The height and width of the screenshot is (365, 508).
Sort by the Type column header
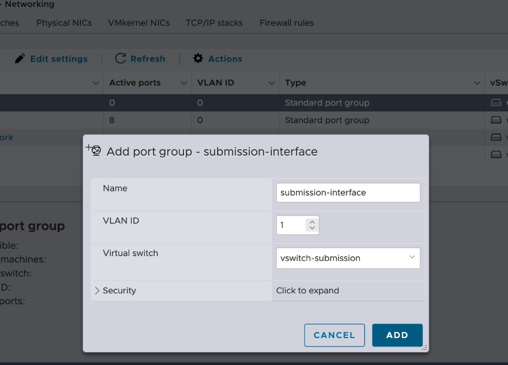click(x=295, y=83)
